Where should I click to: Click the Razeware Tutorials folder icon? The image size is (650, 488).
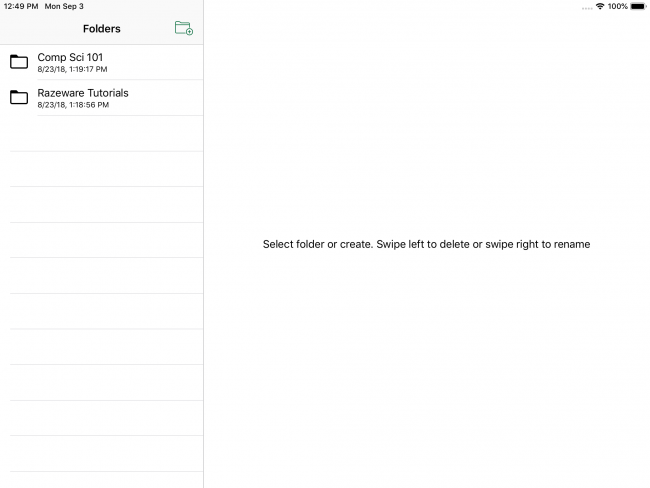point(19,97)
